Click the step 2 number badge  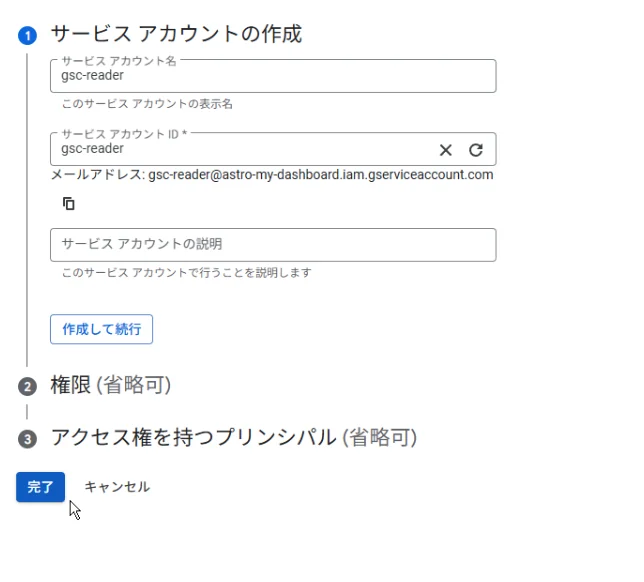click(27, 387)
